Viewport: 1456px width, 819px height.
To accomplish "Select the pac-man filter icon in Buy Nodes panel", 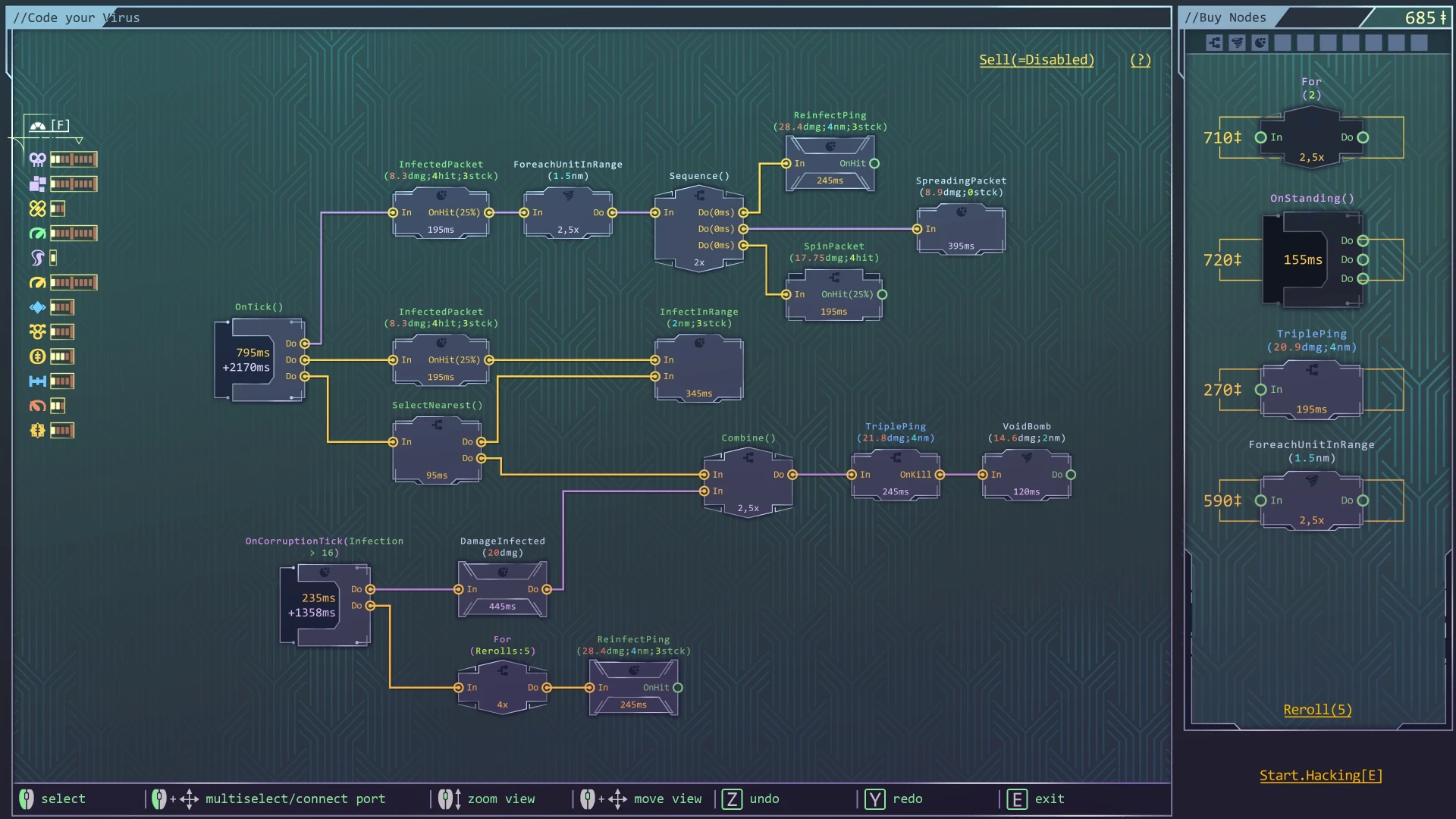I will (1260, 43).
